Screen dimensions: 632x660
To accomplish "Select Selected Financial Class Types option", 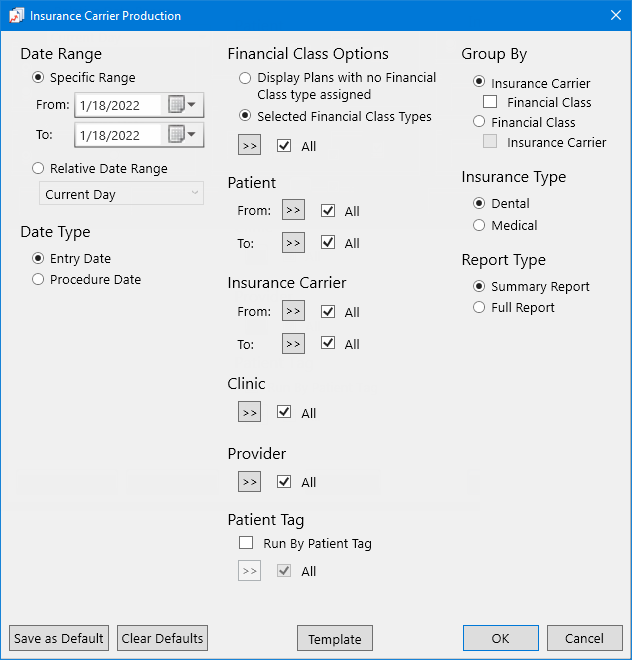I will [245, 116].
